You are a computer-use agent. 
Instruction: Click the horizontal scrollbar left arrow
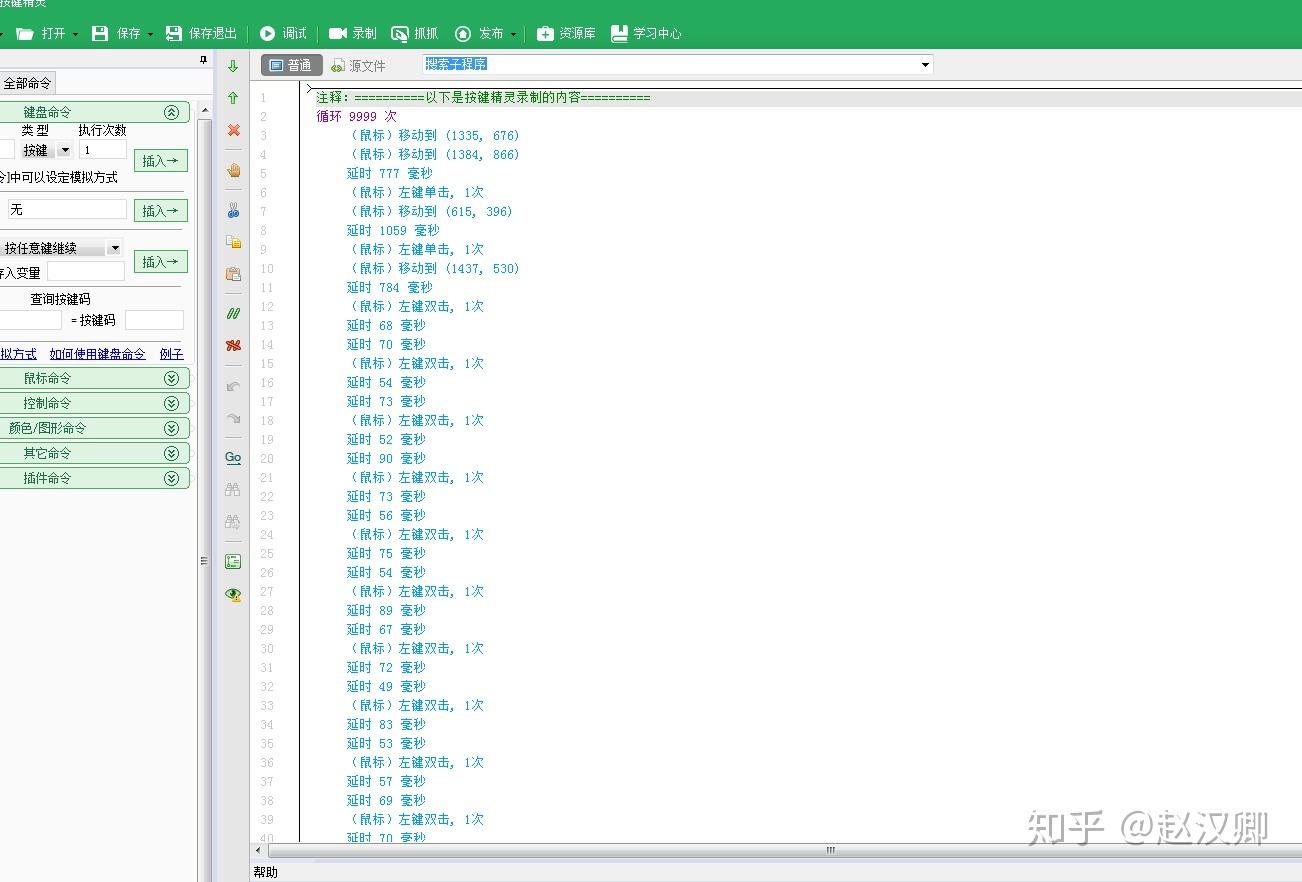coord(259,850)
